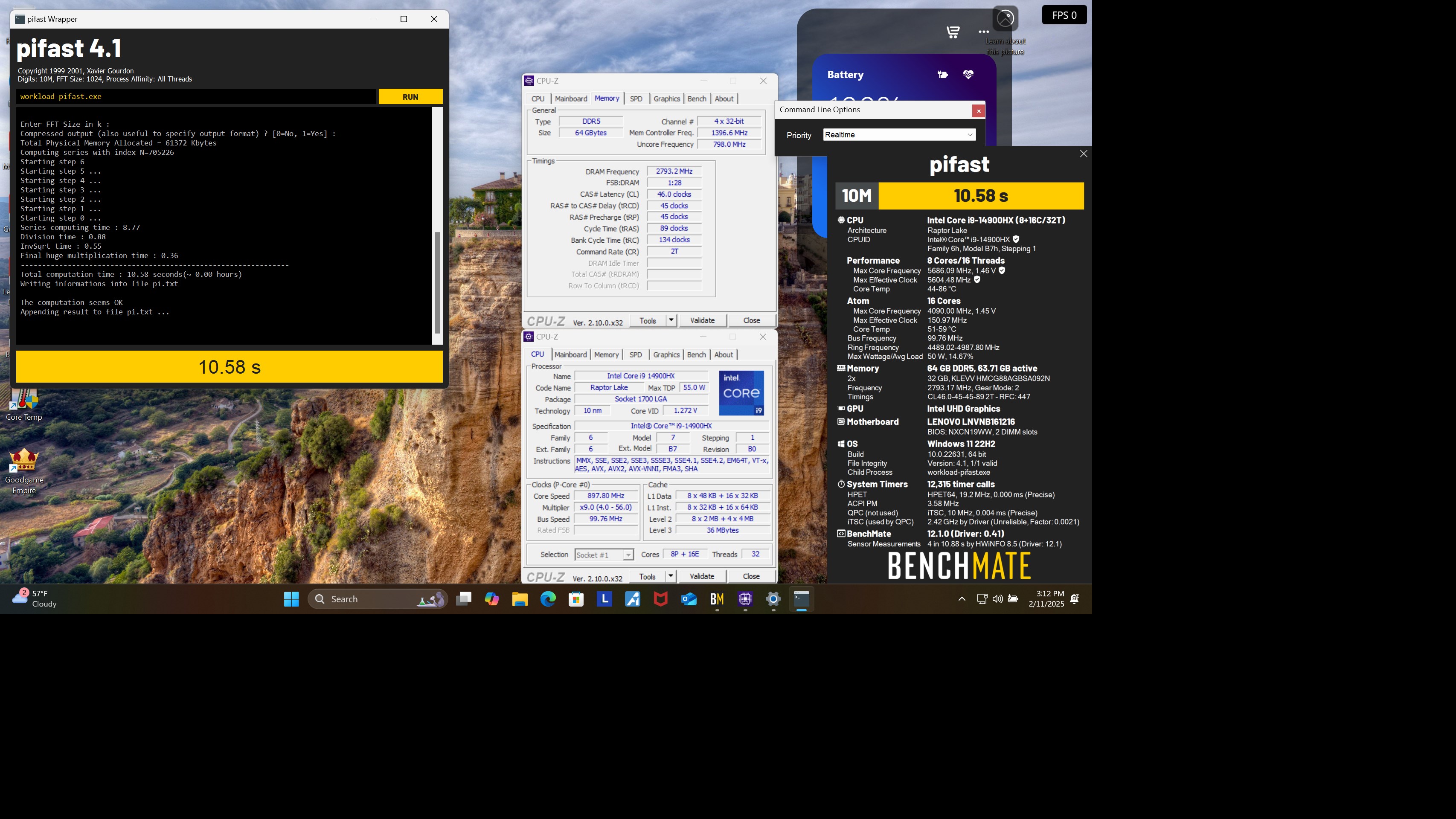Click the Tools button in the CPU-Z window showing Processor
This screenshot has width=1456, height=819.
647,577
